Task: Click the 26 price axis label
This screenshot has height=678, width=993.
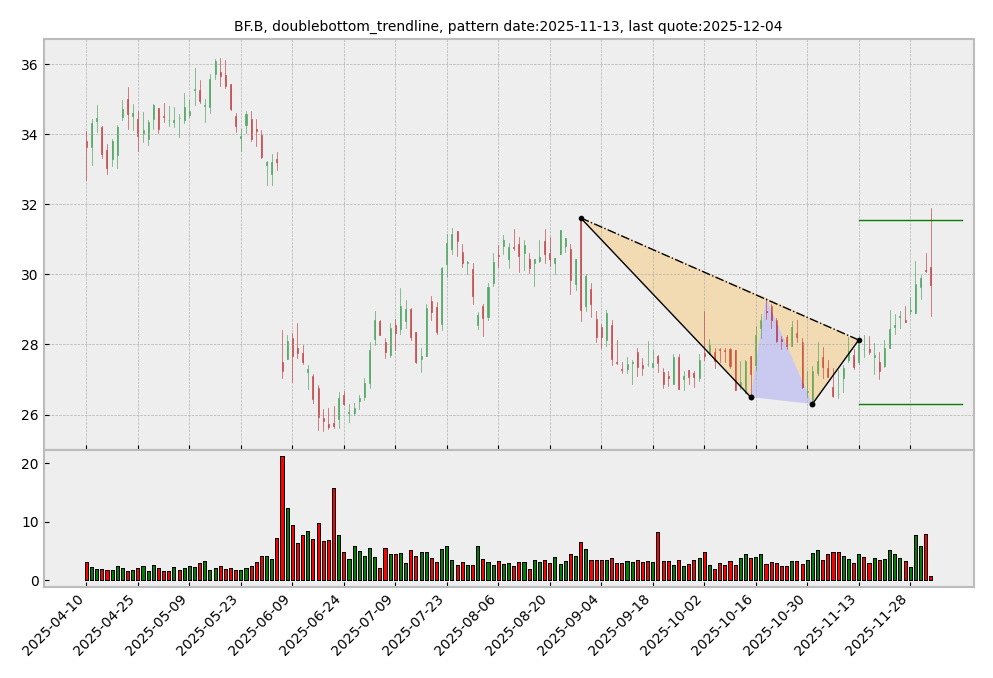Action: pos(27,415)
